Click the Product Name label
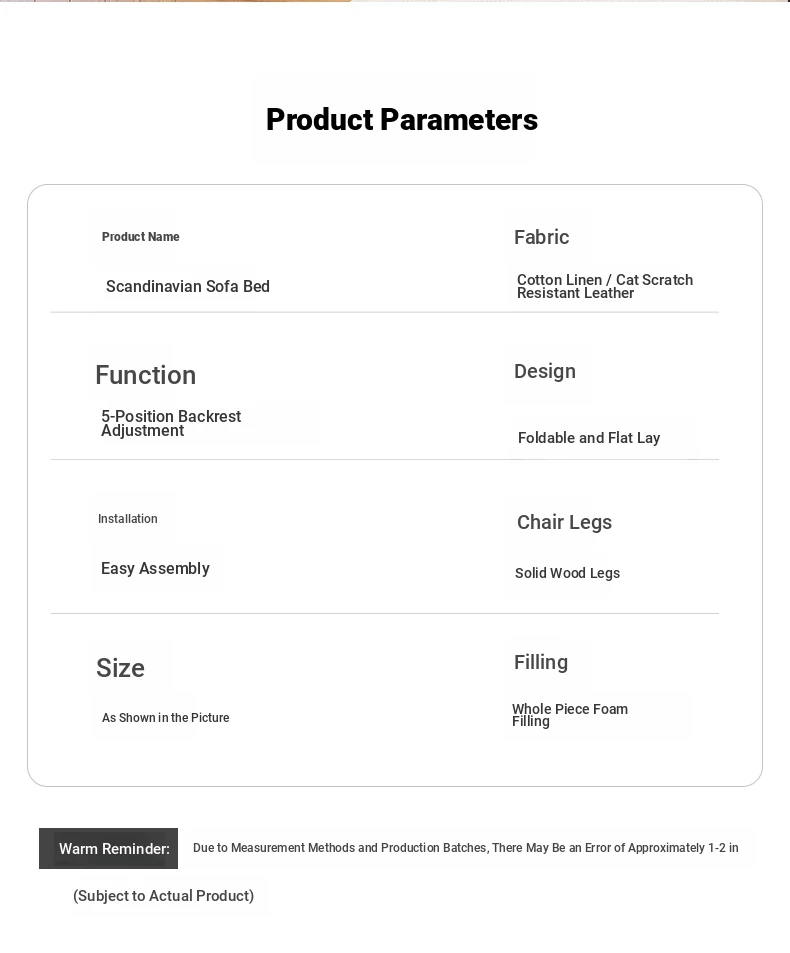Screen dimensions: 790x953 (x=141, y=237)
